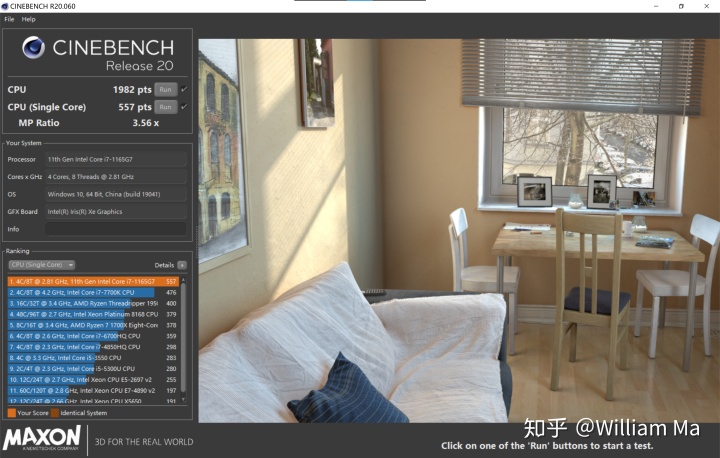Screen dimensions: 720x458
Task: Click the Info input field
Action: (116, 229)
